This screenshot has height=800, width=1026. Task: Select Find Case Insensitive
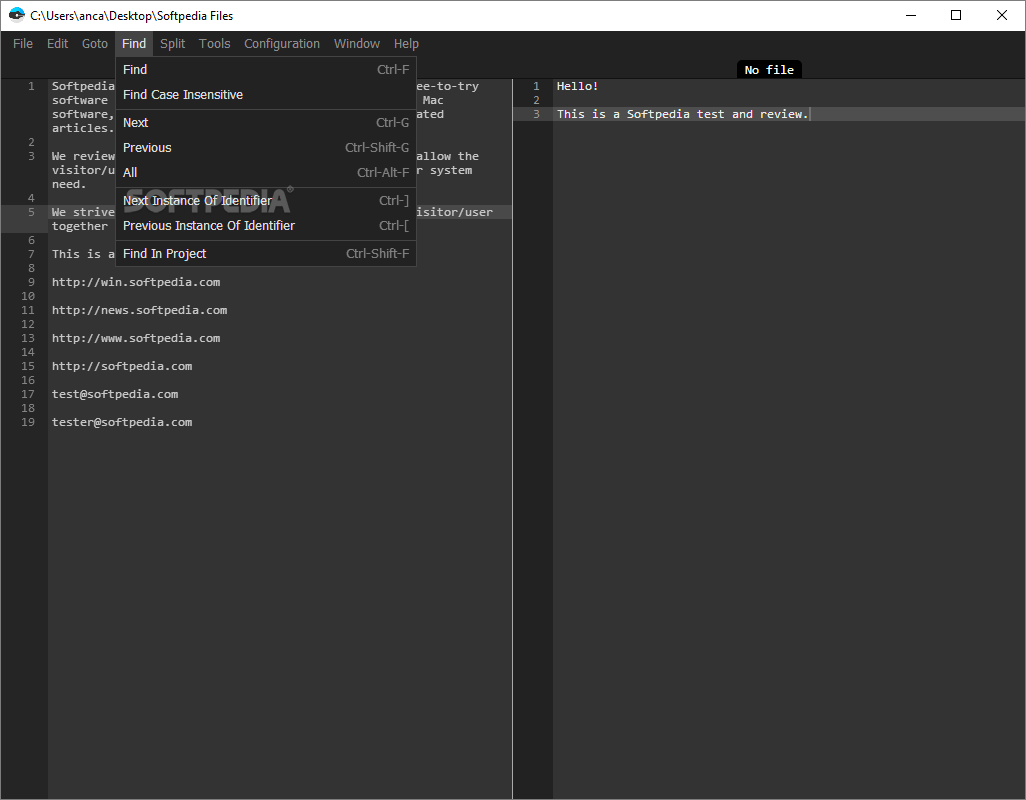click(266, 95)
